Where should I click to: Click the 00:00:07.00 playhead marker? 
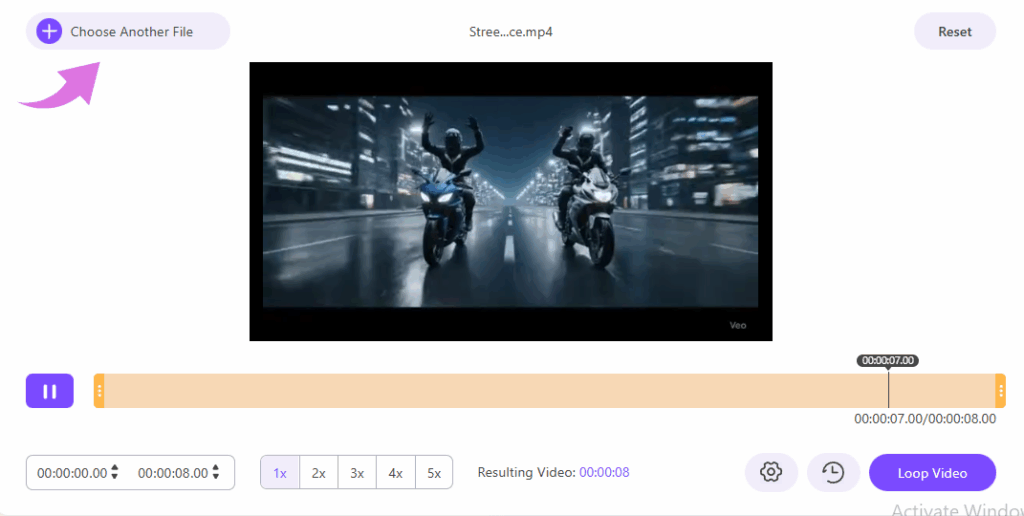(888, 360)
